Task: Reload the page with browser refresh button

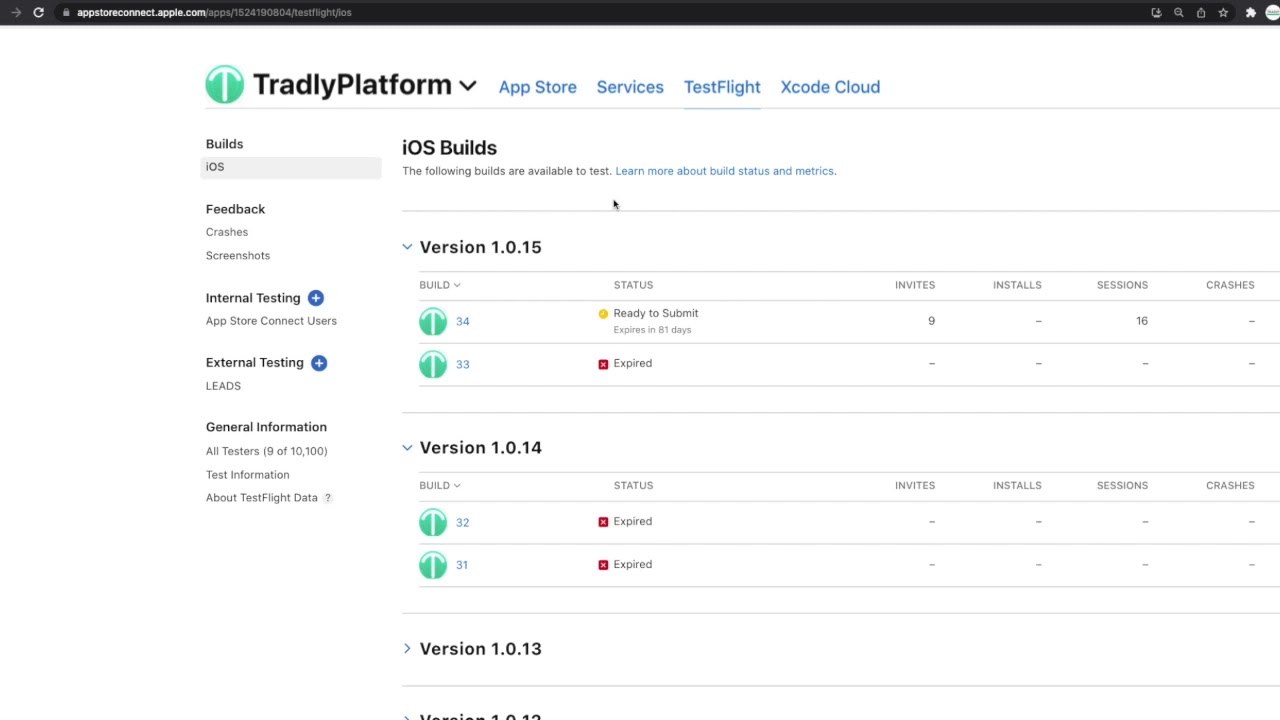Action: (x=38, y=12)
